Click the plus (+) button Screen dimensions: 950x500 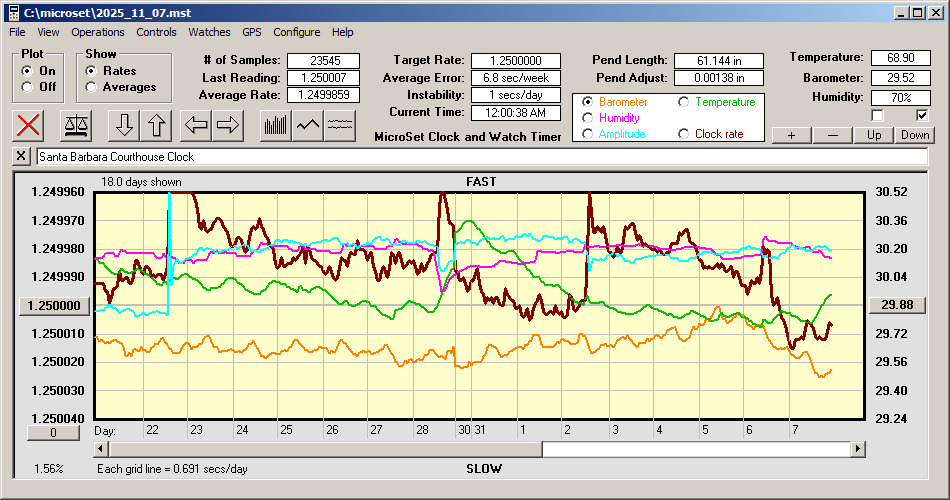[791, 135]
